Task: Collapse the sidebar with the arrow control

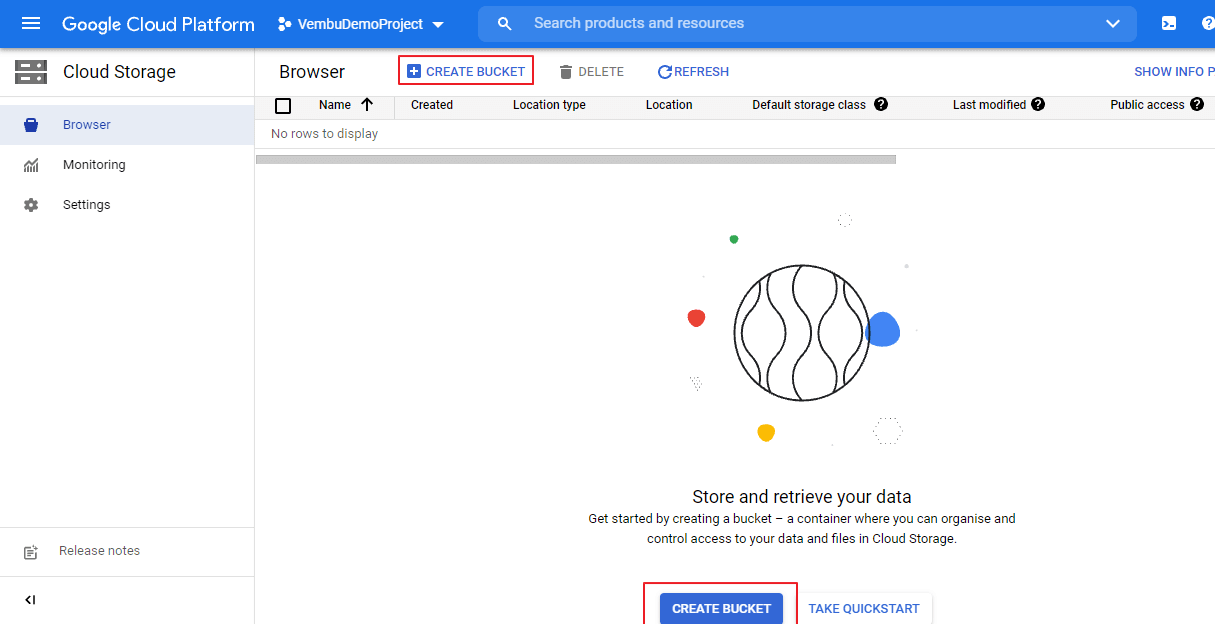Action: click(x=31, y=599)
